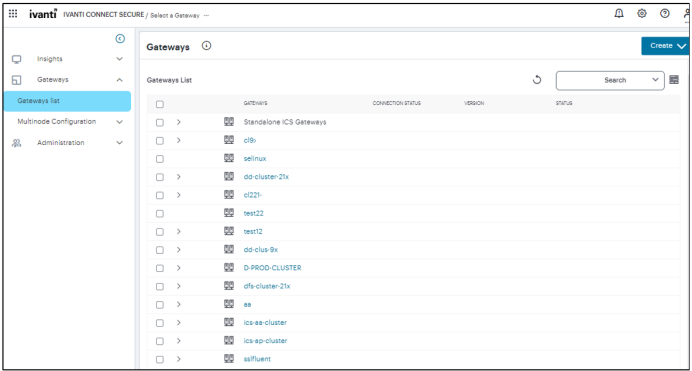Click the Gateways sidebar icon
Viewport: 692px width, 371px height.
[x=17, y=80]
